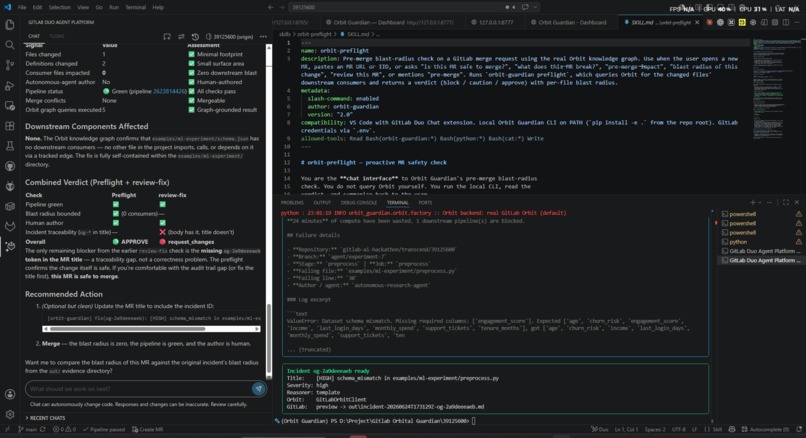Go back with the navigation arrow
Screen dimensions: 806x438
[271, 7]
